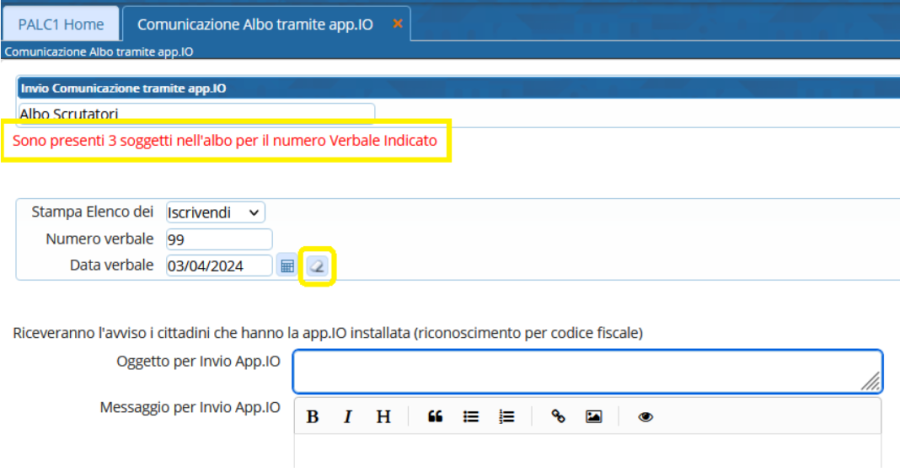Click the Data verbale date field
This screenshot has width=900, height=472.
[219, 266]
